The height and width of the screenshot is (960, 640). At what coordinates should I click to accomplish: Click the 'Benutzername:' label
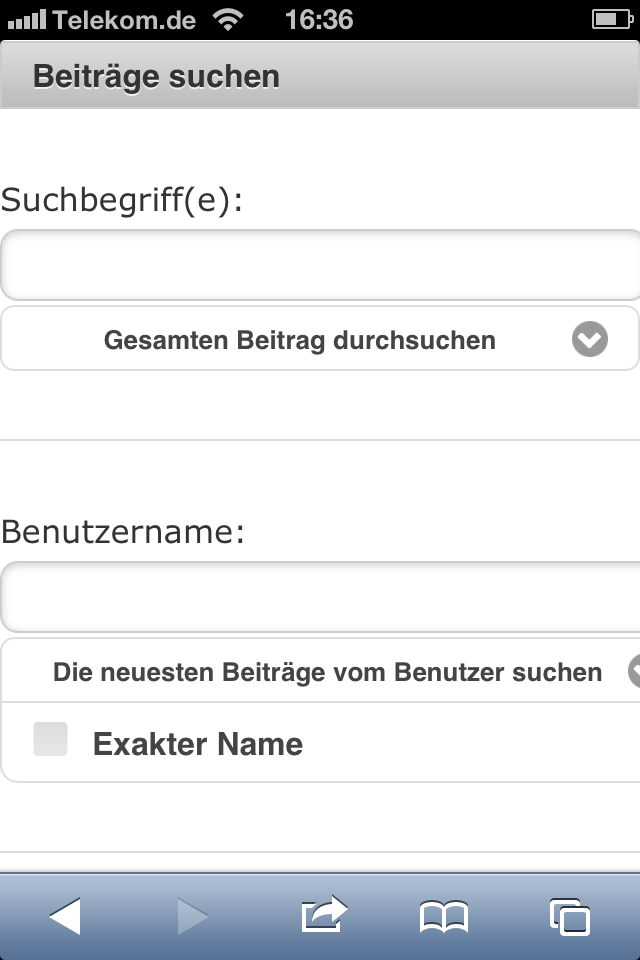click(x=123, y=532)
